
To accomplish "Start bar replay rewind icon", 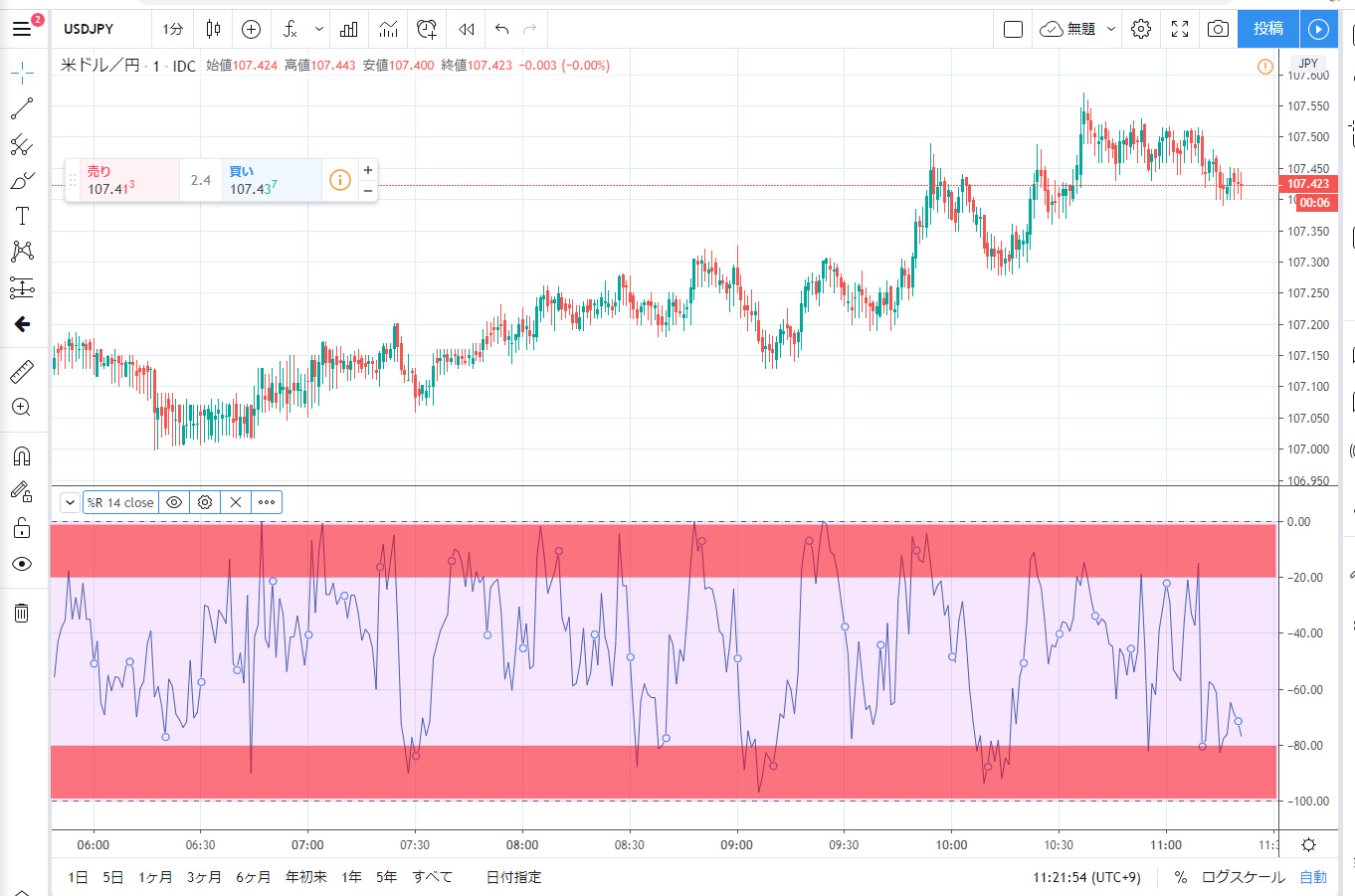I will tap(467, 29).
